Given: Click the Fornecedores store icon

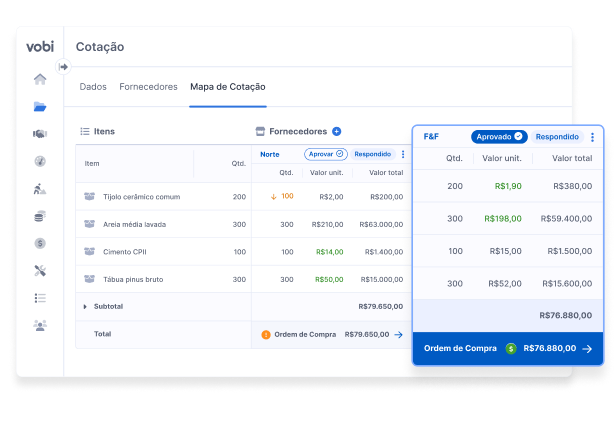Looking at the screenshot, I should [x=260, y=131].
